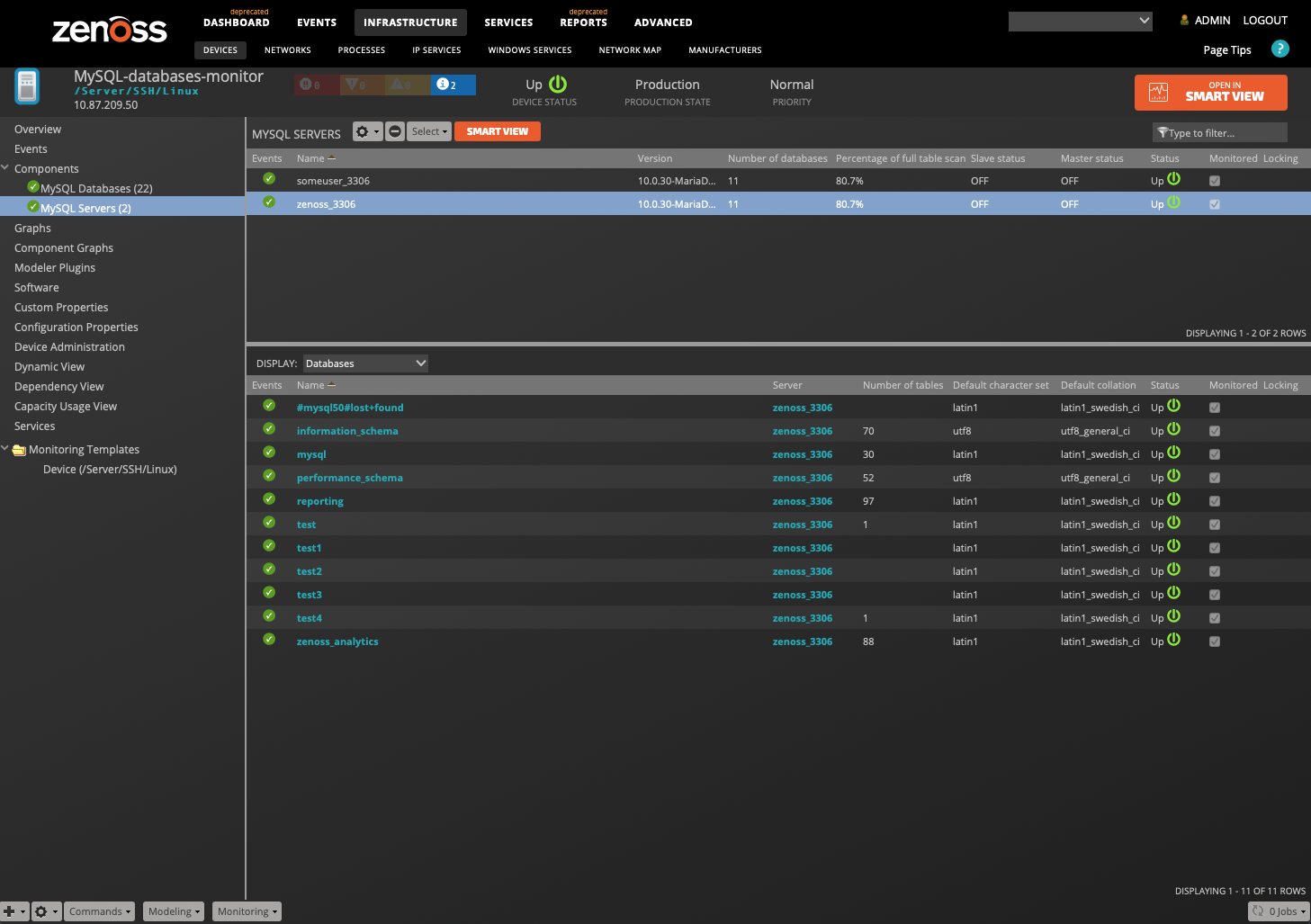Click the remove (minus) button in MySQL Servers toolbar
This screenshot has width=1311, height=924.
(395, 131)
